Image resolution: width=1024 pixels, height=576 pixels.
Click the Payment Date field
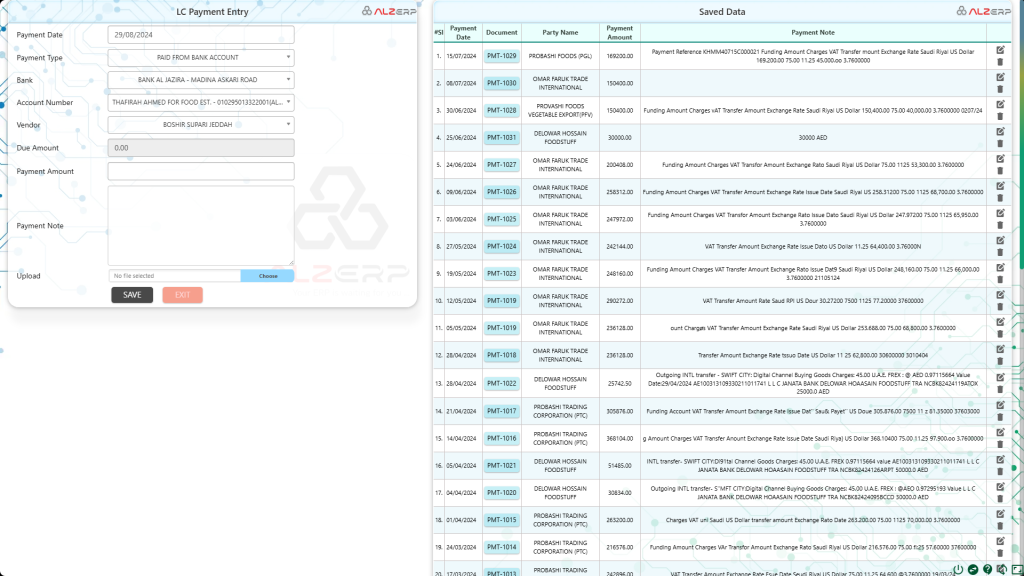201,35
